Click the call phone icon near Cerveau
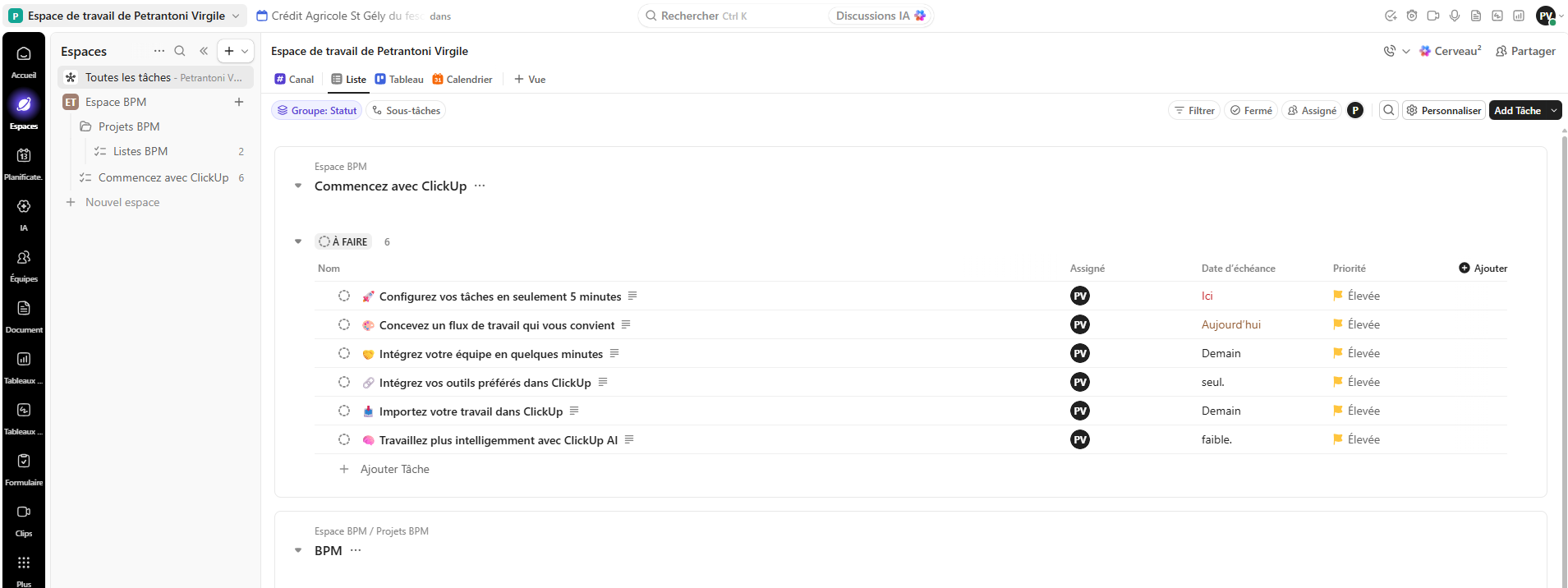1568x588 pixels. pos(1389,51)
